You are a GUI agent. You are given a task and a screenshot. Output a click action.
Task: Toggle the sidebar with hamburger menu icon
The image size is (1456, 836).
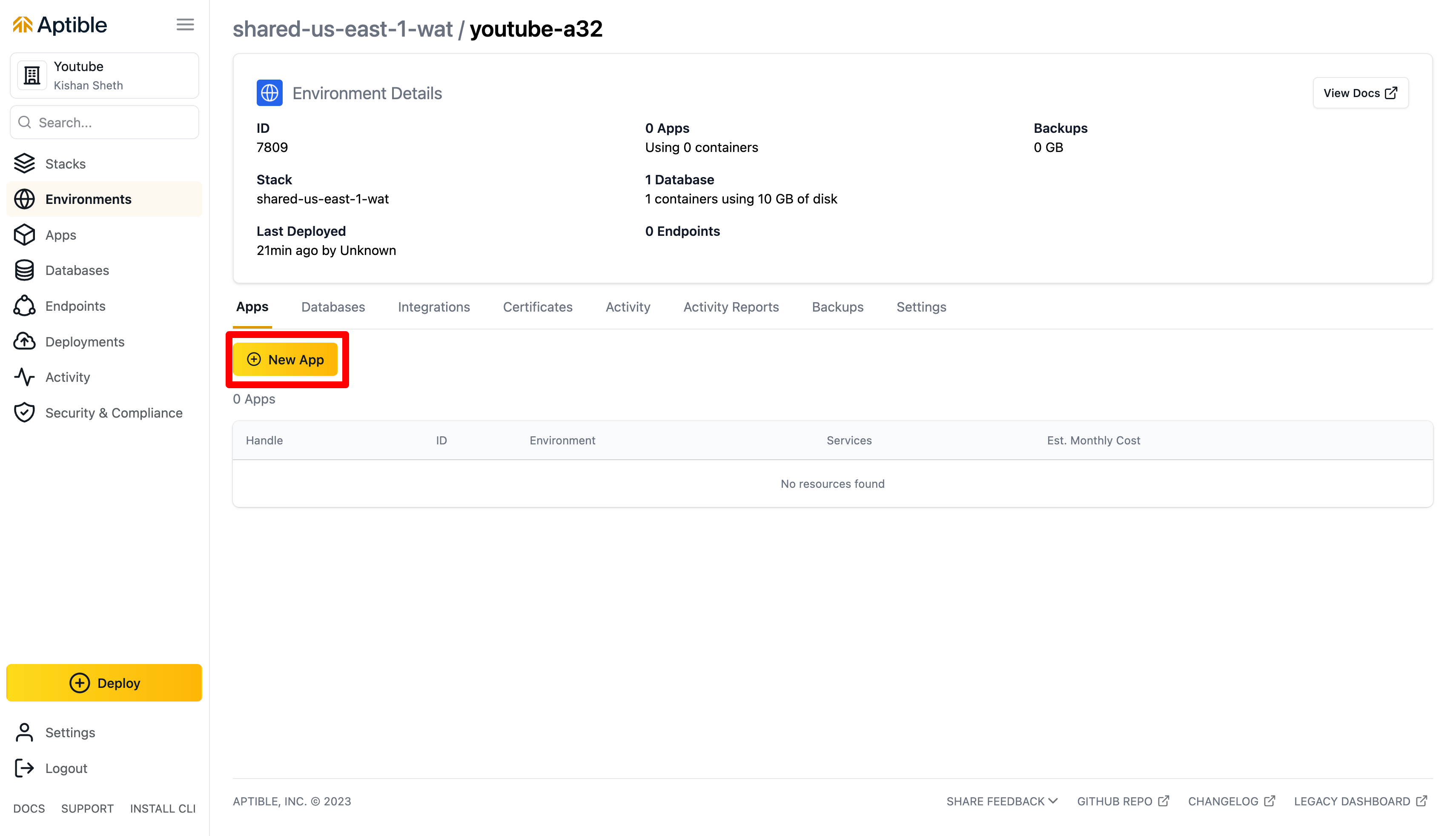185,25
